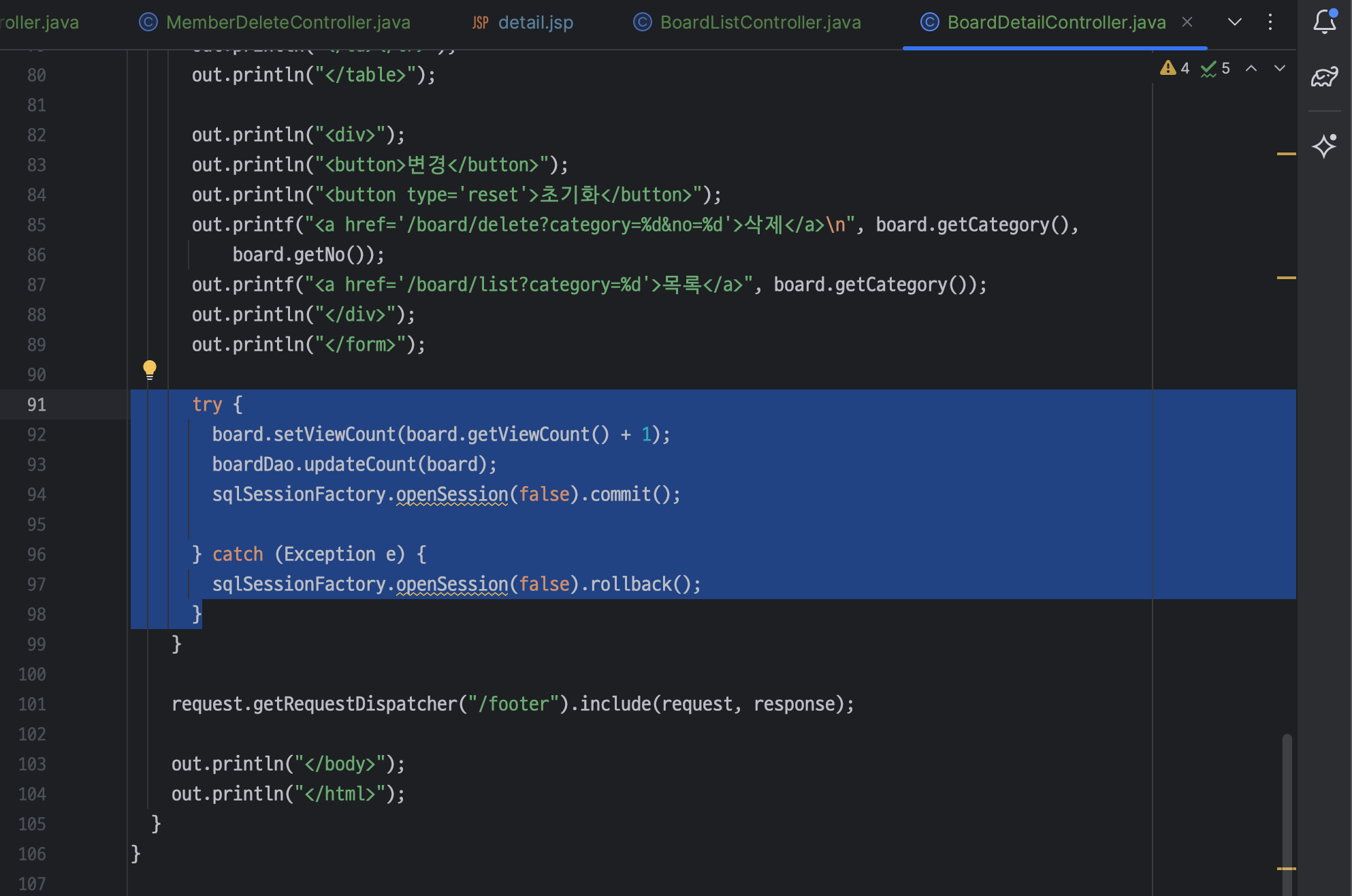Click line number 91 in gutter
The width and height of the screenshot is (1352, 896).
(x=37, y=404)
